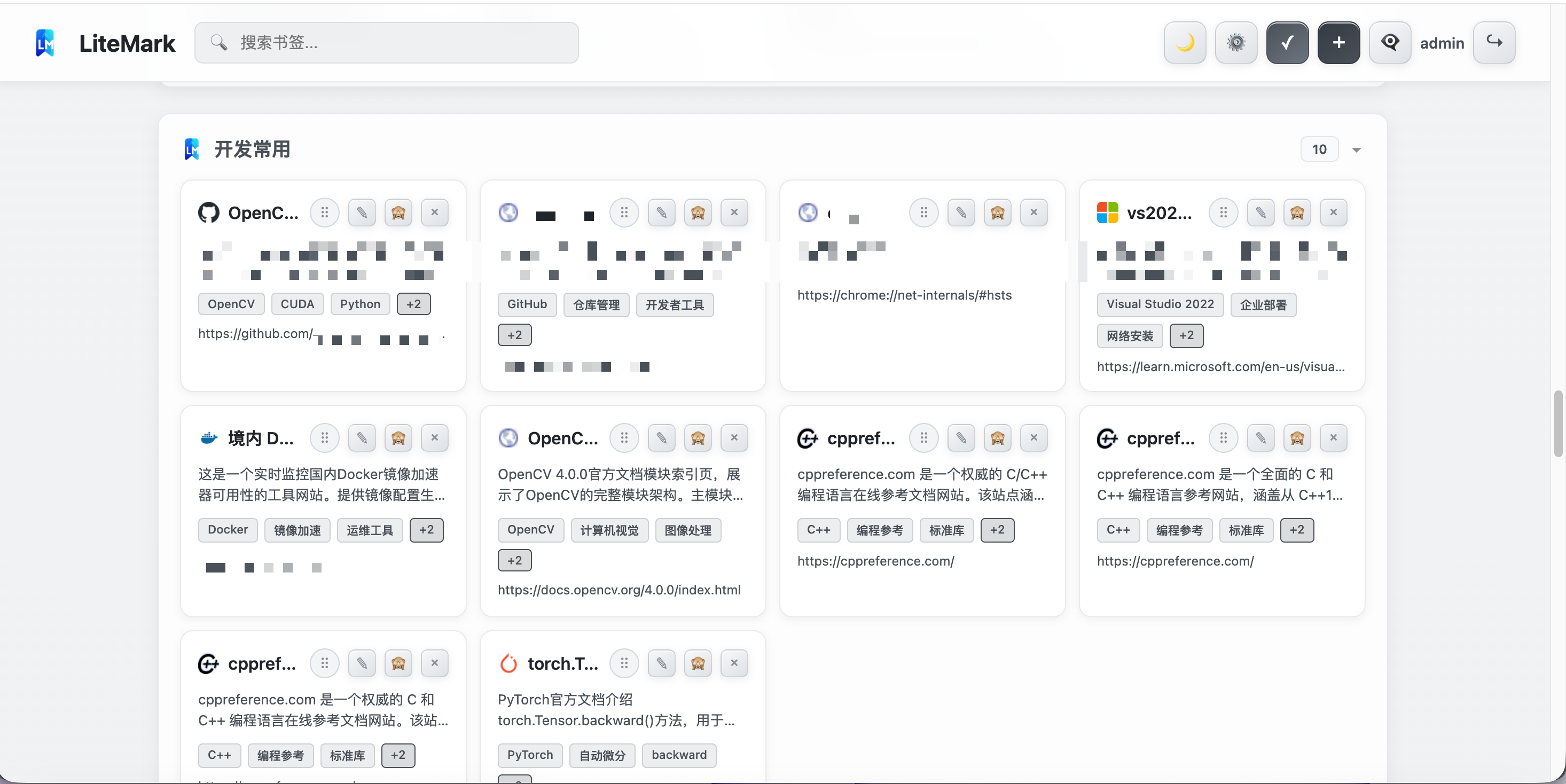Screen dimensions: 1566x784
Task: Select the Python tag
Action: pyautogui.click(x=360, y=304)
